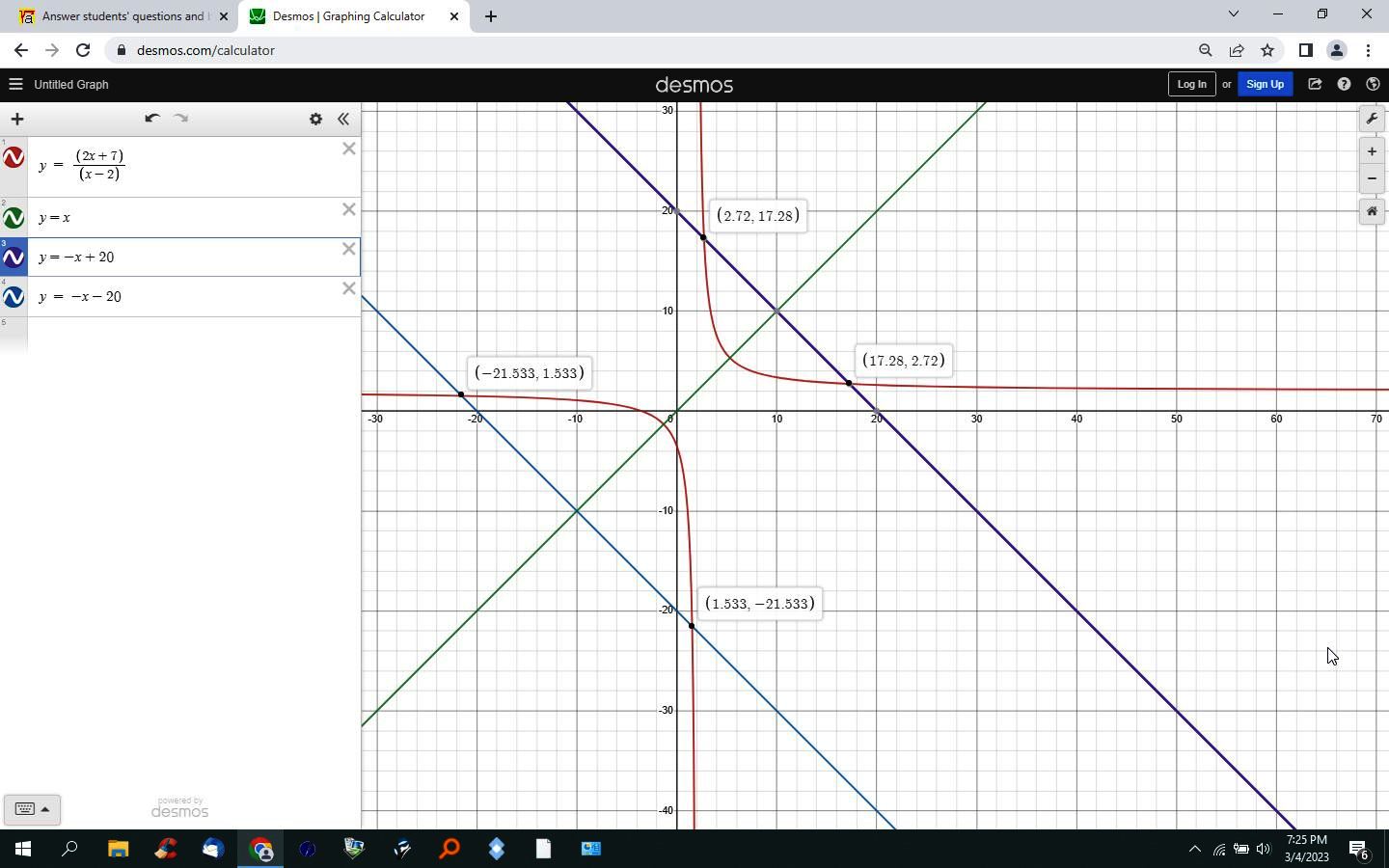The width and height of the screenshot is (1389, 868).
Task: Open language selector globe icon
Action: click(x=1373, y=84)
